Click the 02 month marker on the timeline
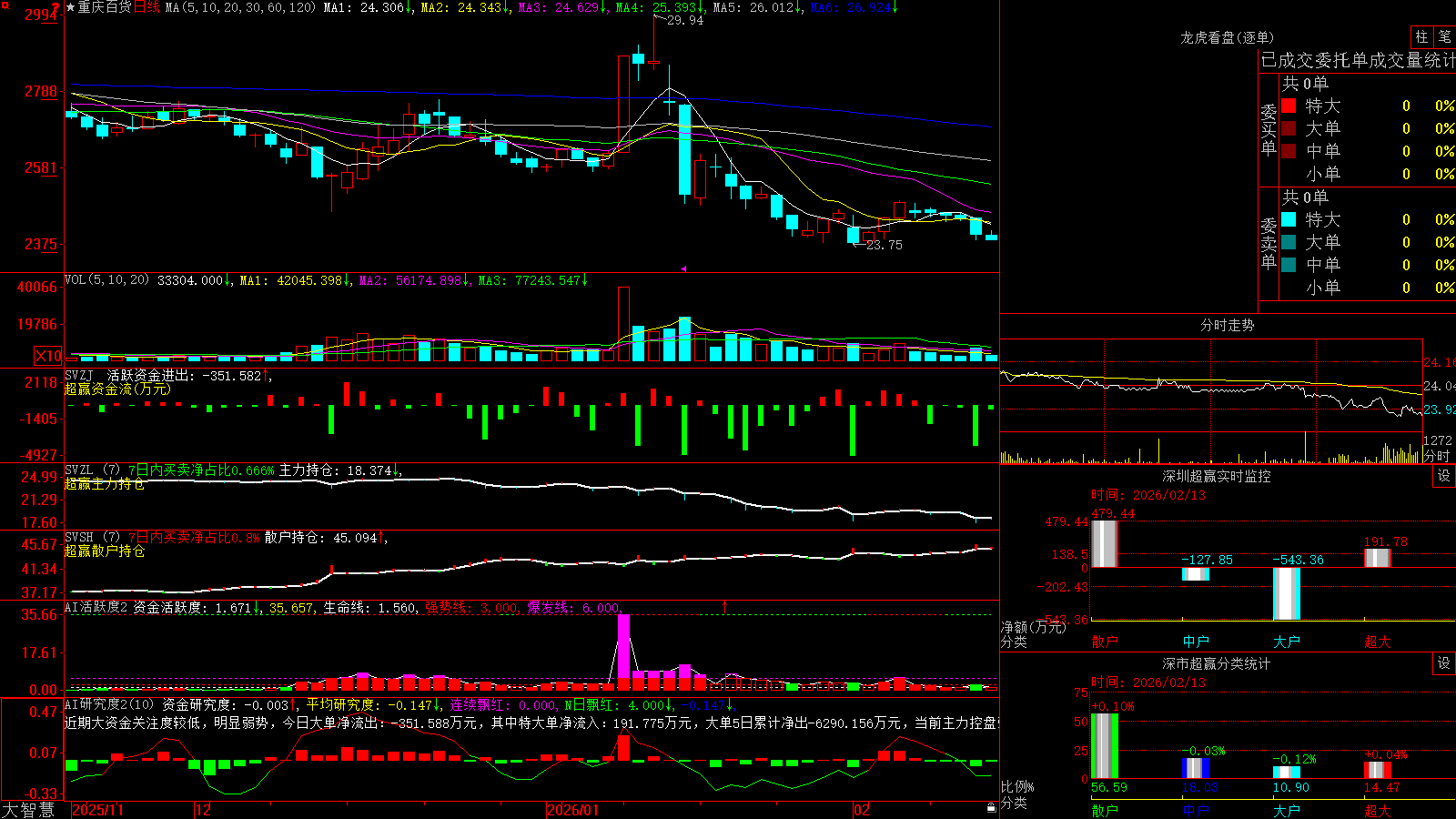This screenshot has width=1456, height=819. [862, 810]
